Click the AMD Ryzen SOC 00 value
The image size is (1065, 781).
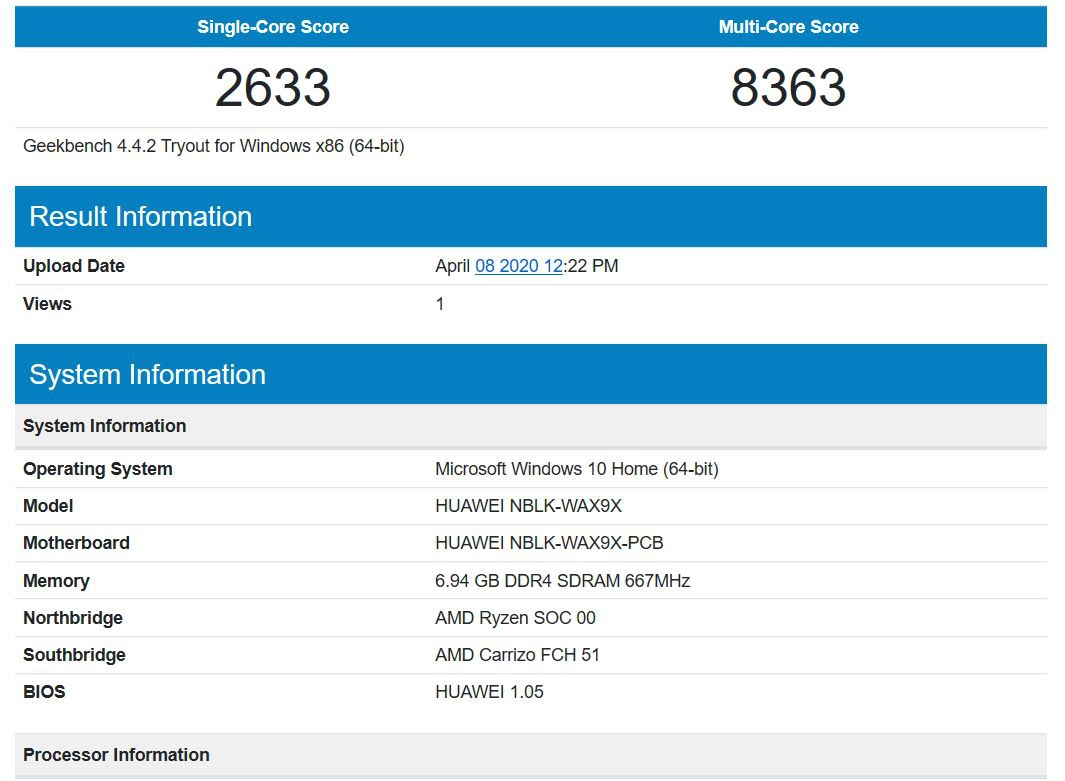coord(516,618)
